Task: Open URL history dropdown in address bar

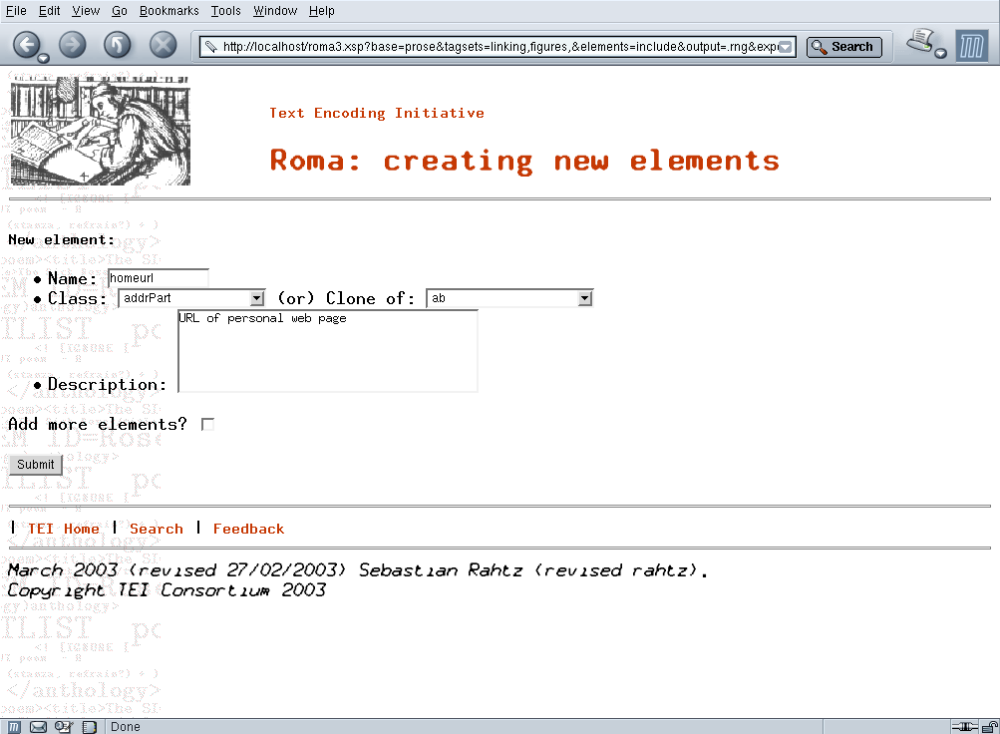Action: pos(786,46)
